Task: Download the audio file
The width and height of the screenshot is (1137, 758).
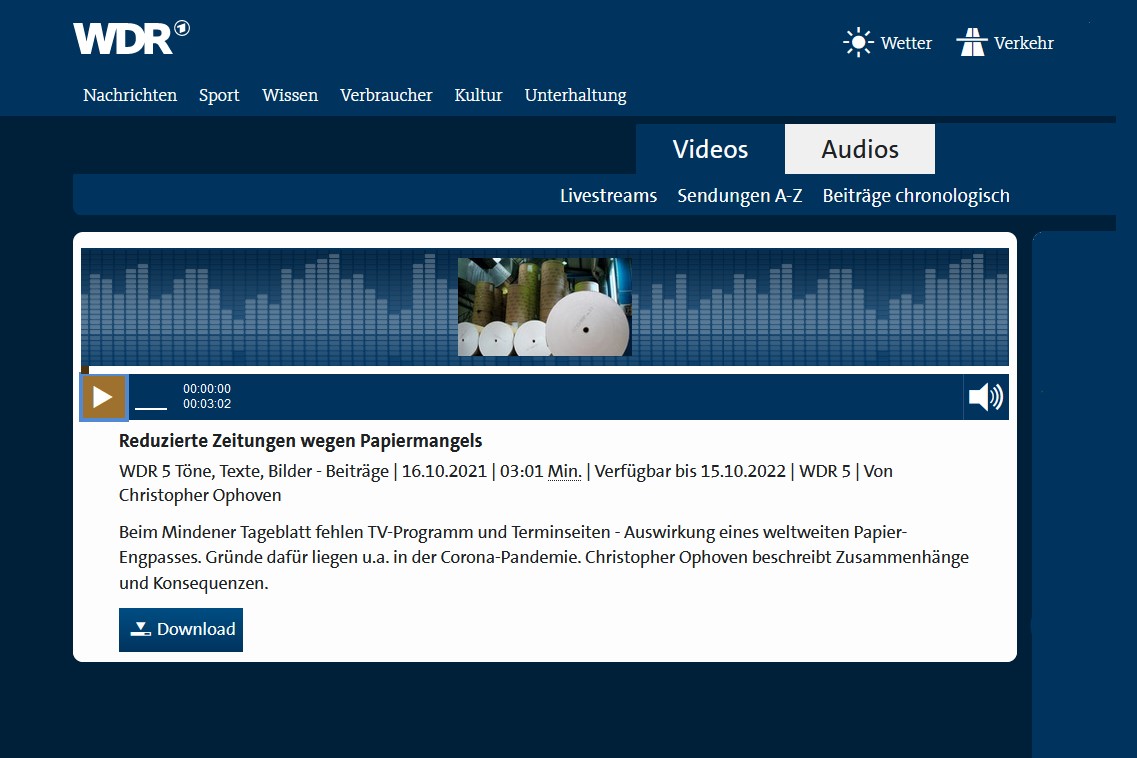Action: coord(181,629)
